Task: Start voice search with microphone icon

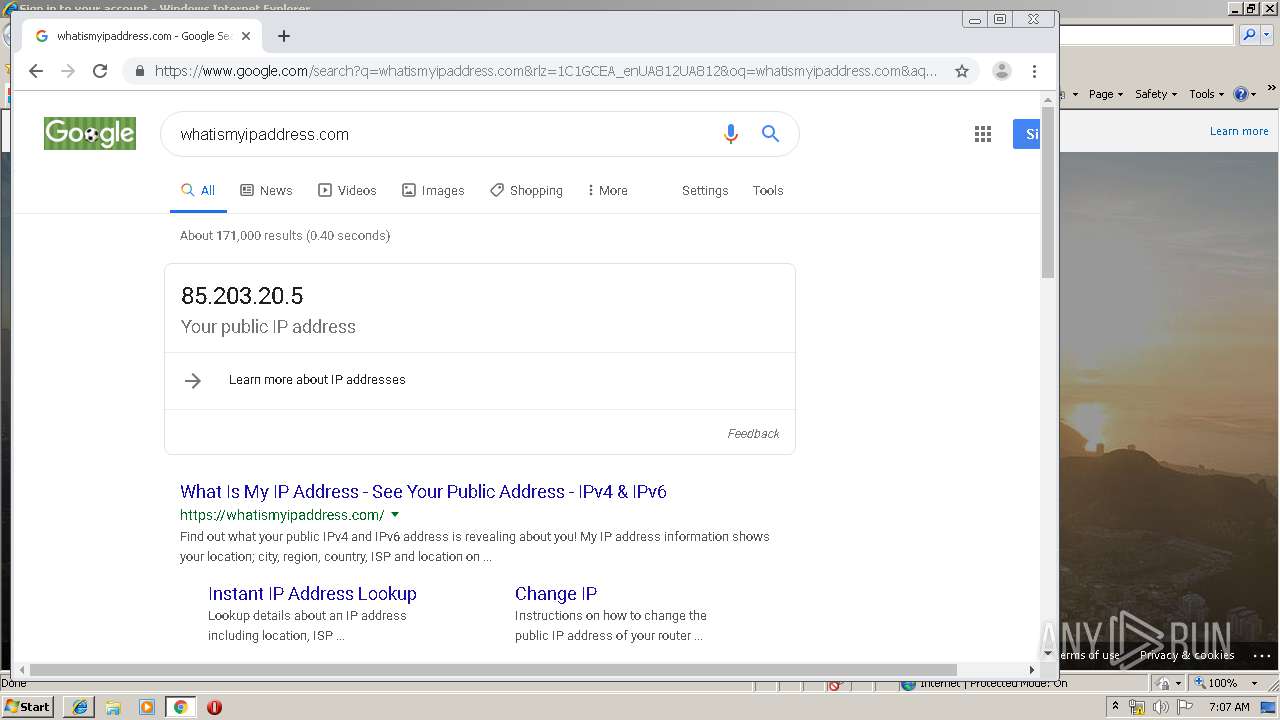Action: point(731,134)
